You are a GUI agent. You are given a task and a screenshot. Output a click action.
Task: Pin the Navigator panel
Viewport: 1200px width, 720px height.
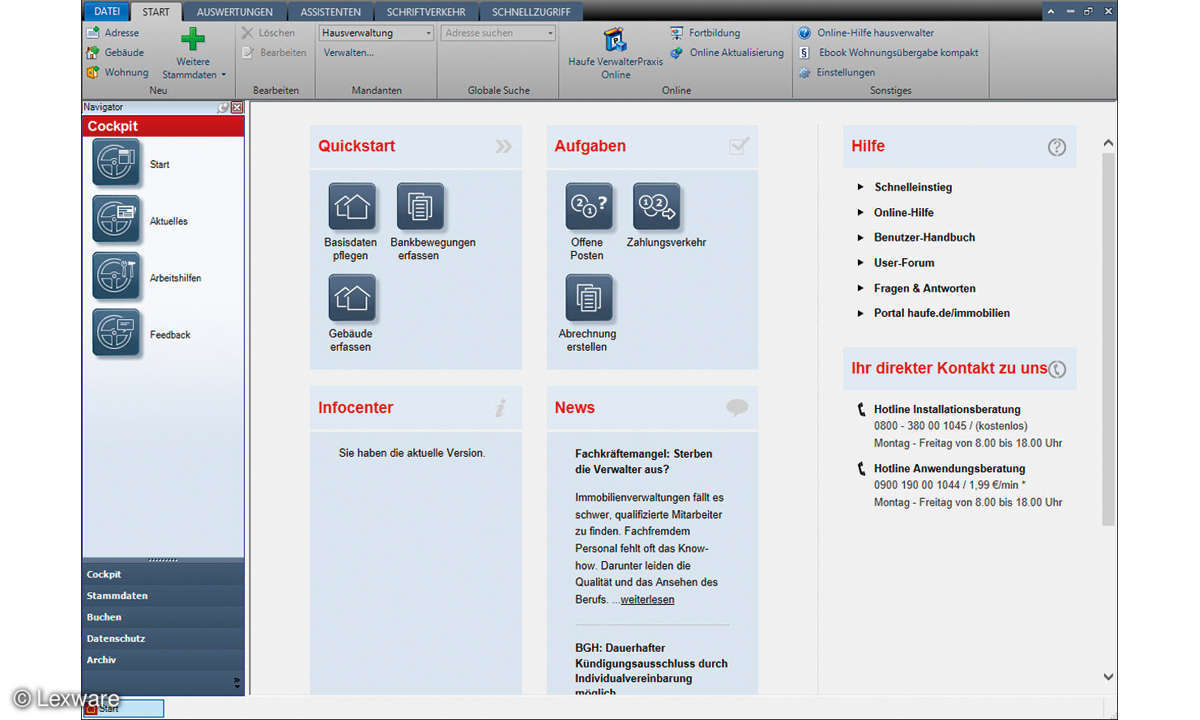coord(223,107)
